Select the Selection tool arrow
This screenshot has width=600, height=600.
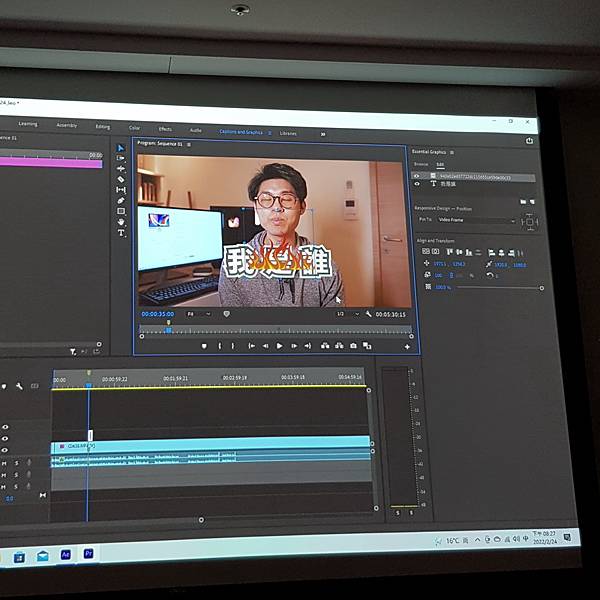(121, 148)
